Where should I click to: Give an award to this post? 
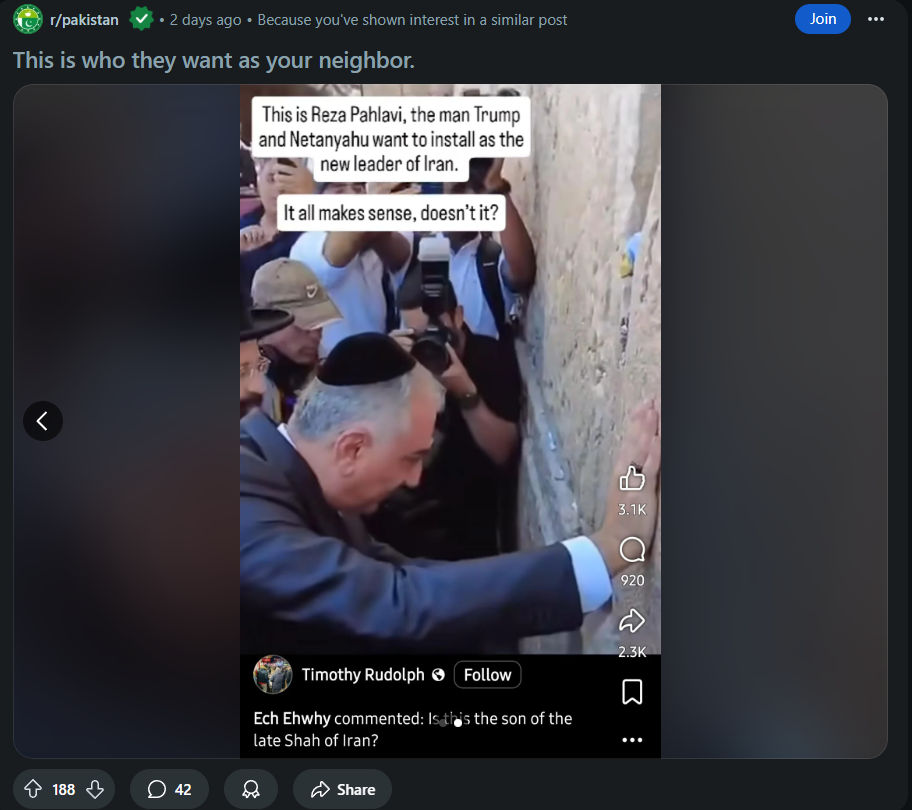point(251,789)
